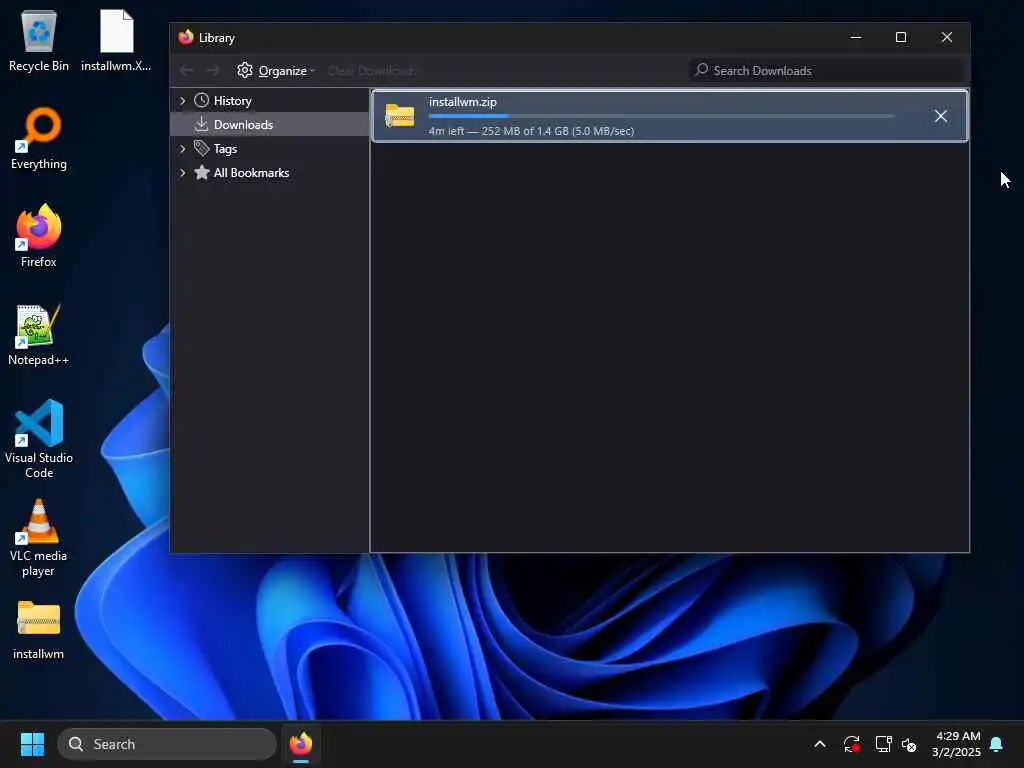Open the notifications bell icon

pos(997,744)
